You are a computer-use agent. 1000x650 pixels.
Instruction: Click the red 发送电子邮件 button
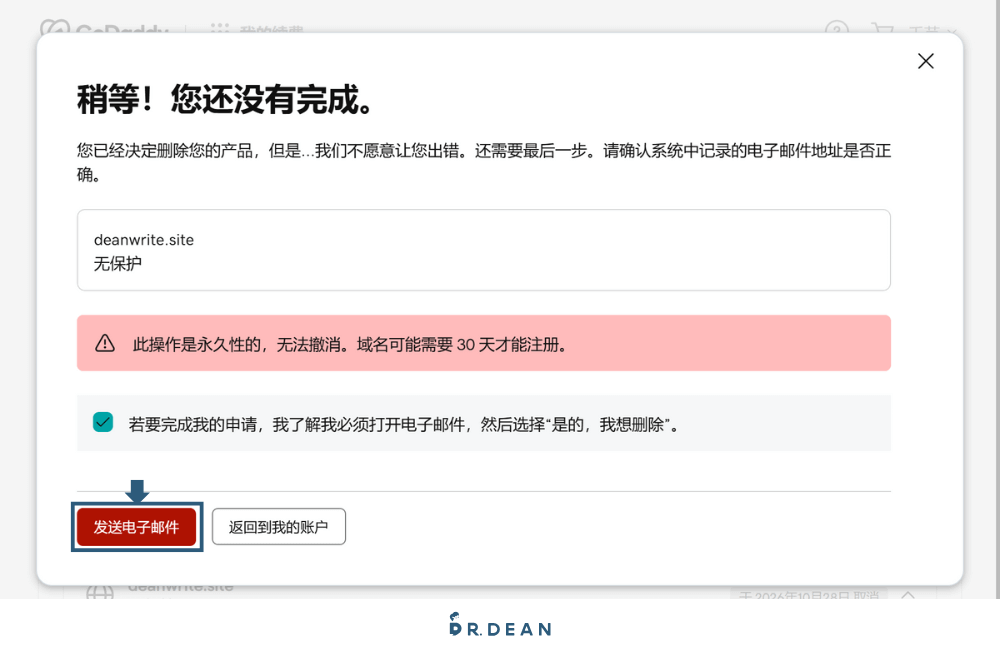click(136, 526)
